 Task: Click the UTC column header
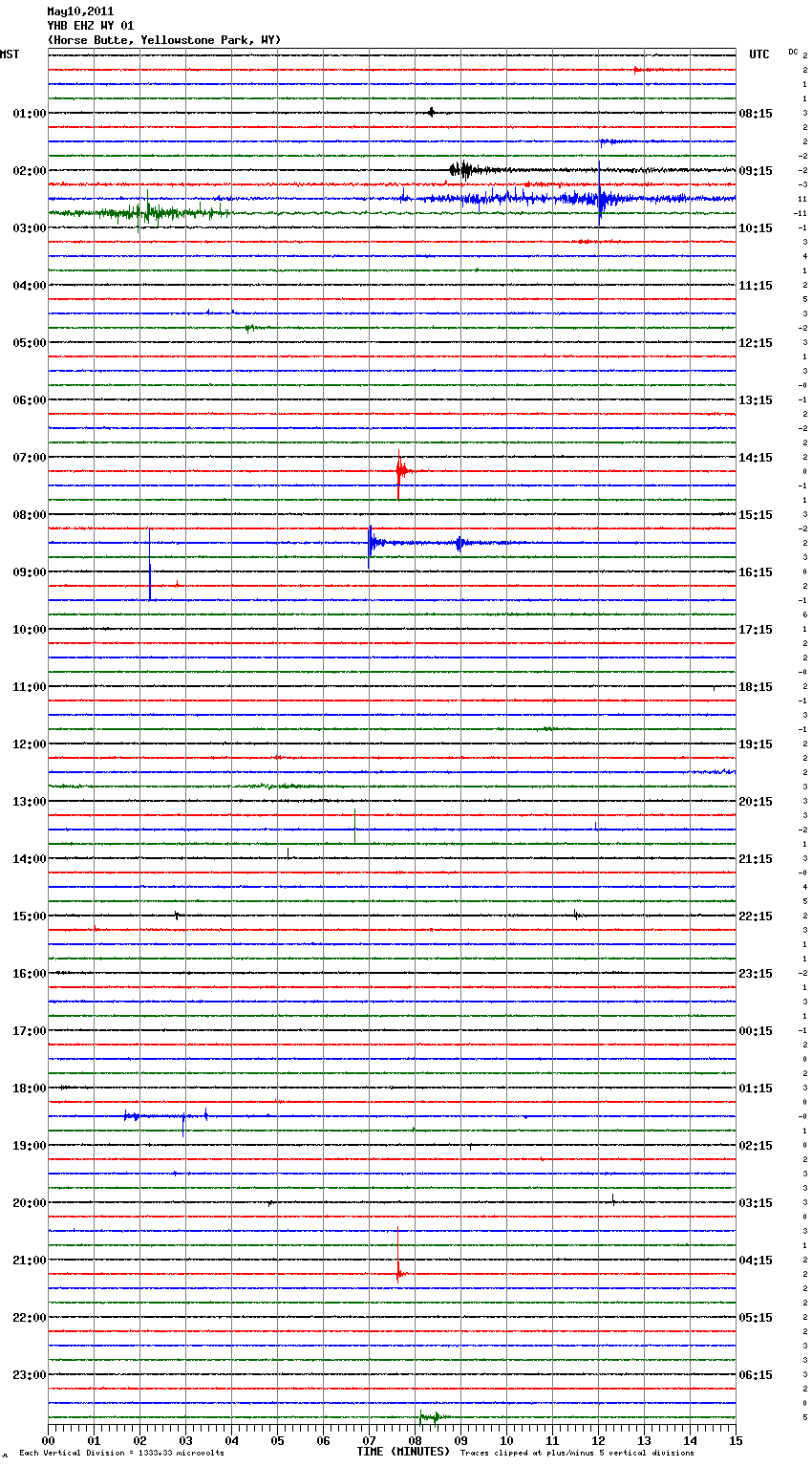(759, 54)
